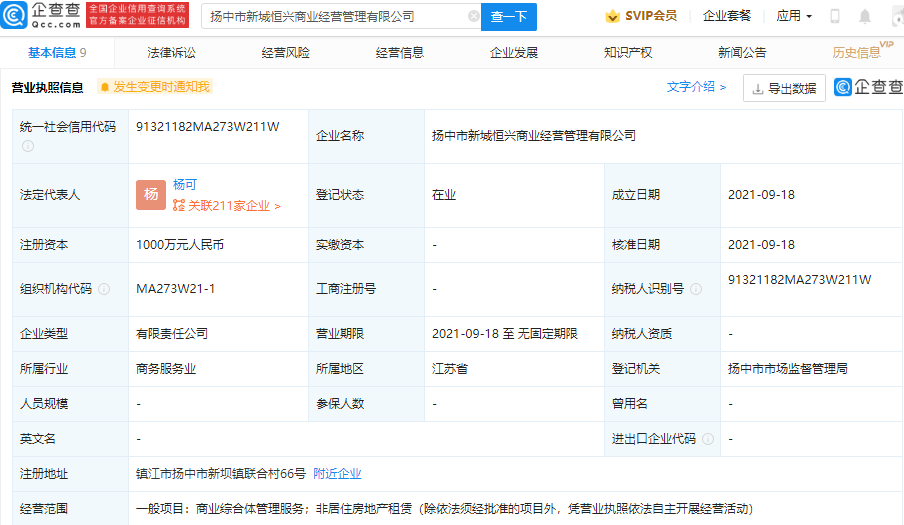Switch to the 知识产权 tab
904x525 pixels.
[x=628, y=53]
